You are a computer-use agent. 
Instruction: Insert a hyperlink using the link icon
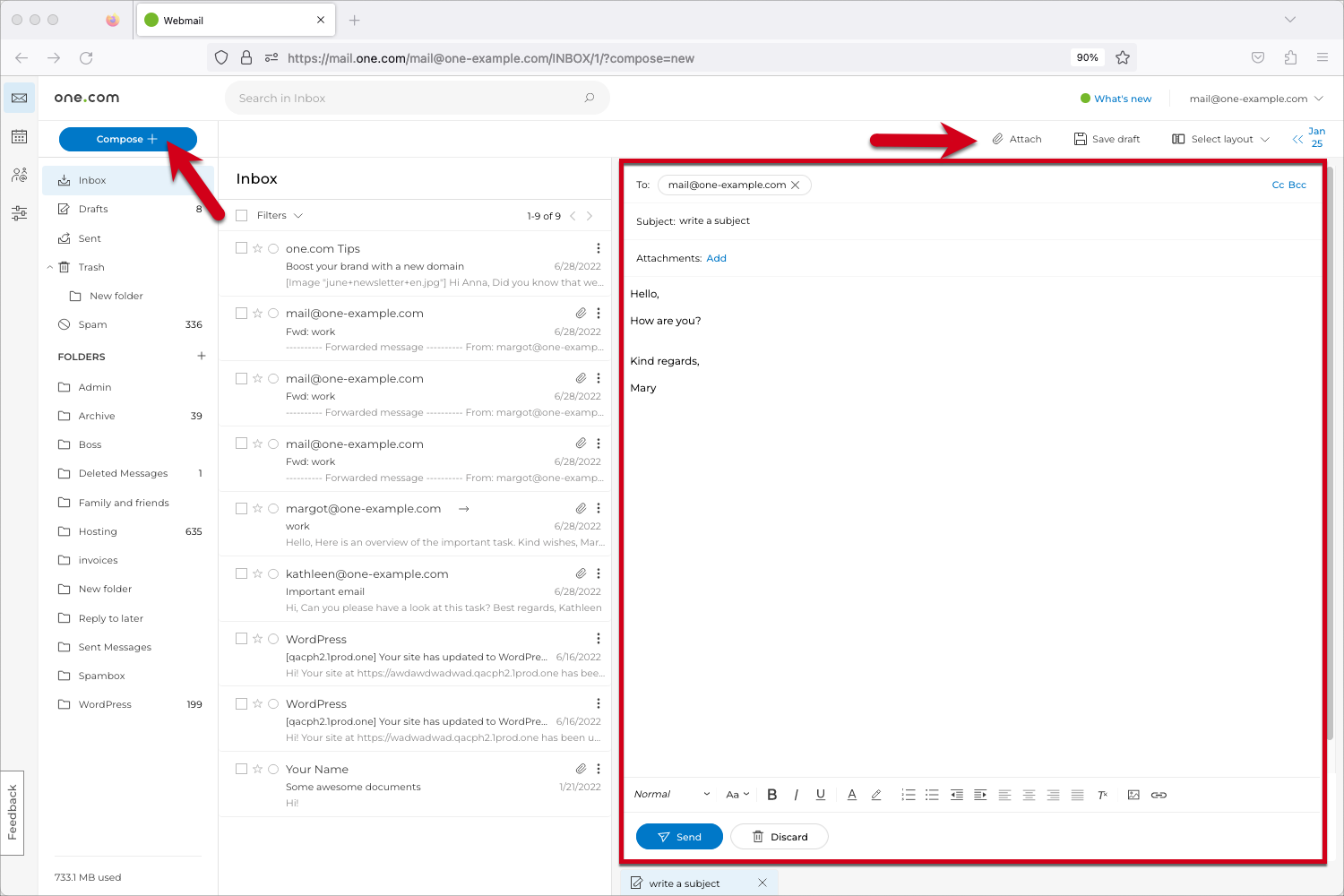click(x=1159, y=795)
